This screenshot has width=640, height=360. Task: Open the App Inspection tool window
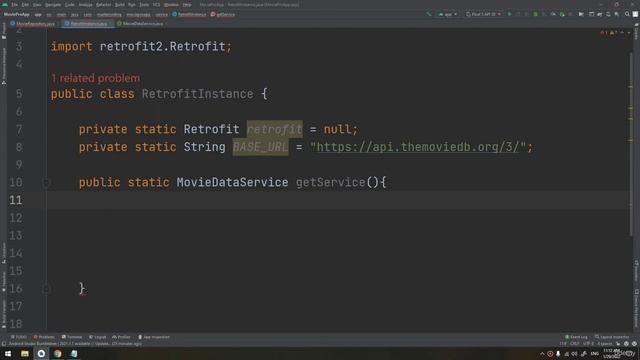154,337
